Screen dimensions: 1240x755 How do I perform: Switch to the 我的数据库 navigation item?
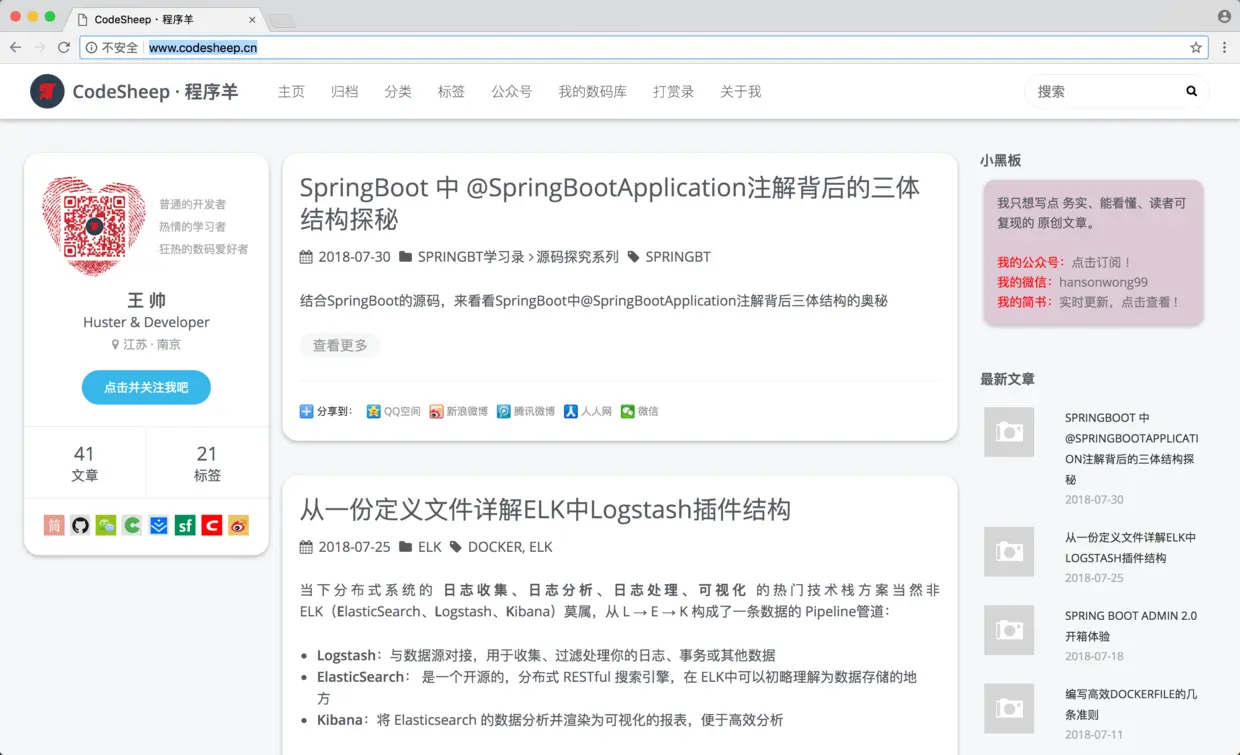click(x=592, y=91)
